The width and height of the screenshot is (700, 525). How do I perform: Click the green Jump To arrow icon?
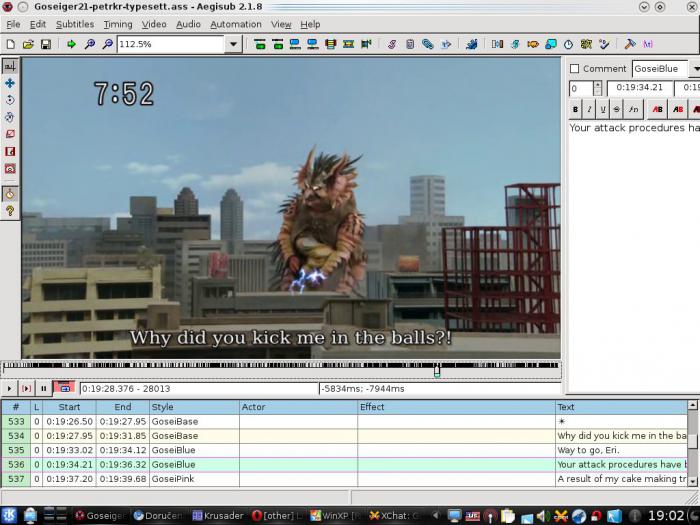coord(71,44)
